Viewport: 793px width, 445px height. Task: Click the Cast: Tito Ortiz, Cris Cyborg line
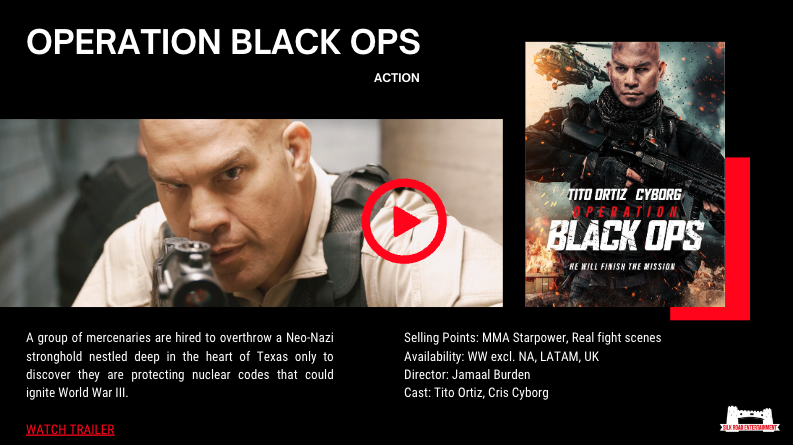(x=476, y=393)
